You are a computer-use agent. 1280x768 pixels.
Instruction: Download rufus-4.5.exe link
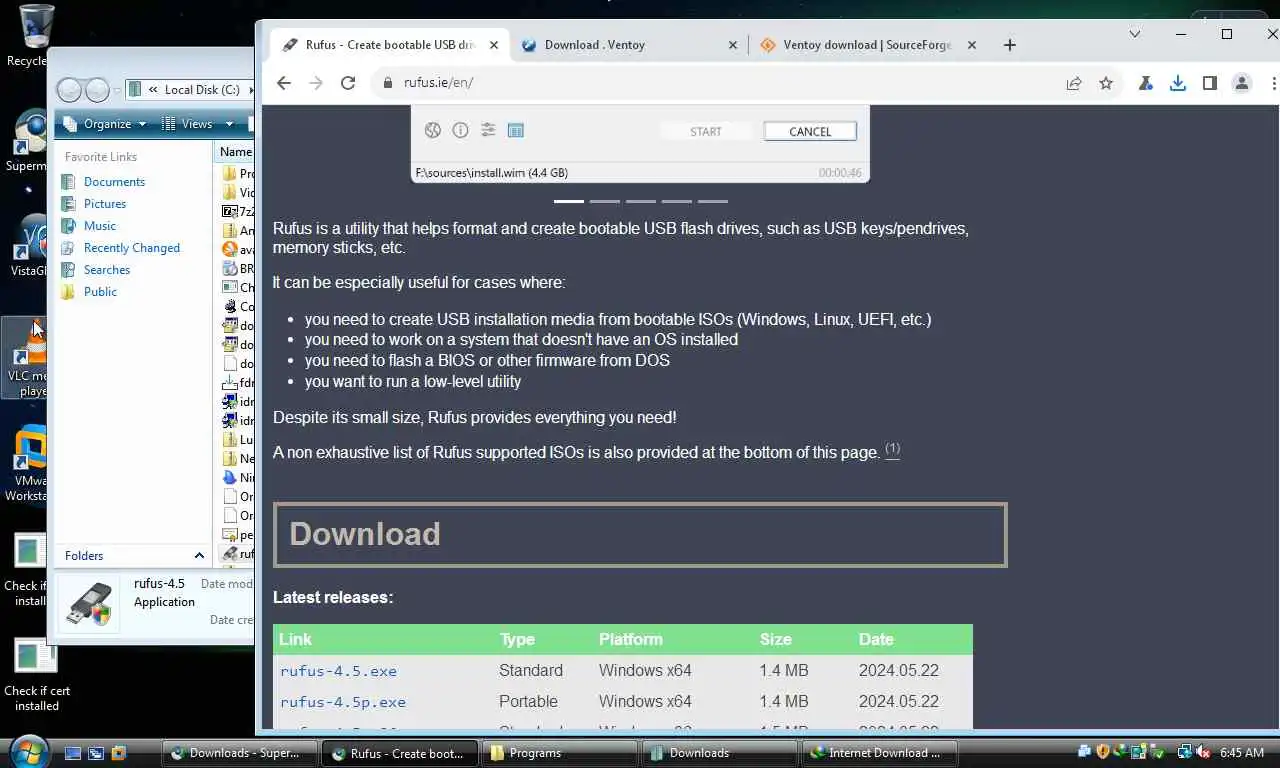pos(338,671)
